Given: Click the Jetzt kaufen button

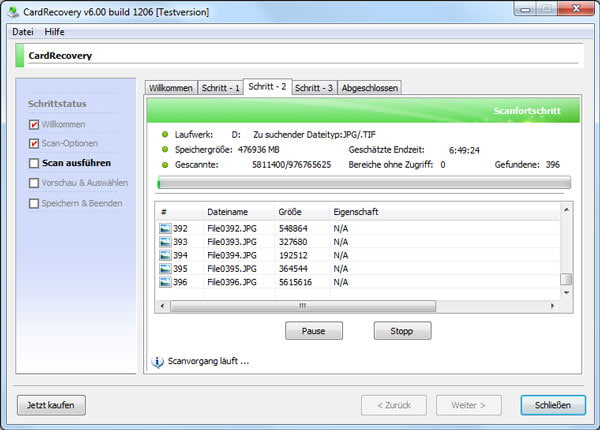Looking at the screenshot, I should click(x=51, y=405).
